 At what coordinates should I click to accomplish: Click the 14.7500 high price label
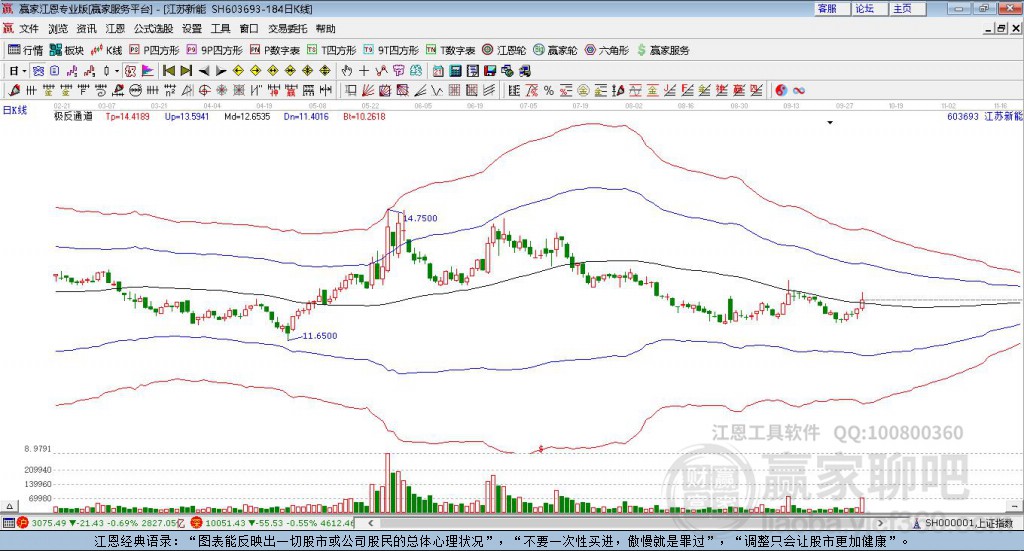(x=421, y=218)
